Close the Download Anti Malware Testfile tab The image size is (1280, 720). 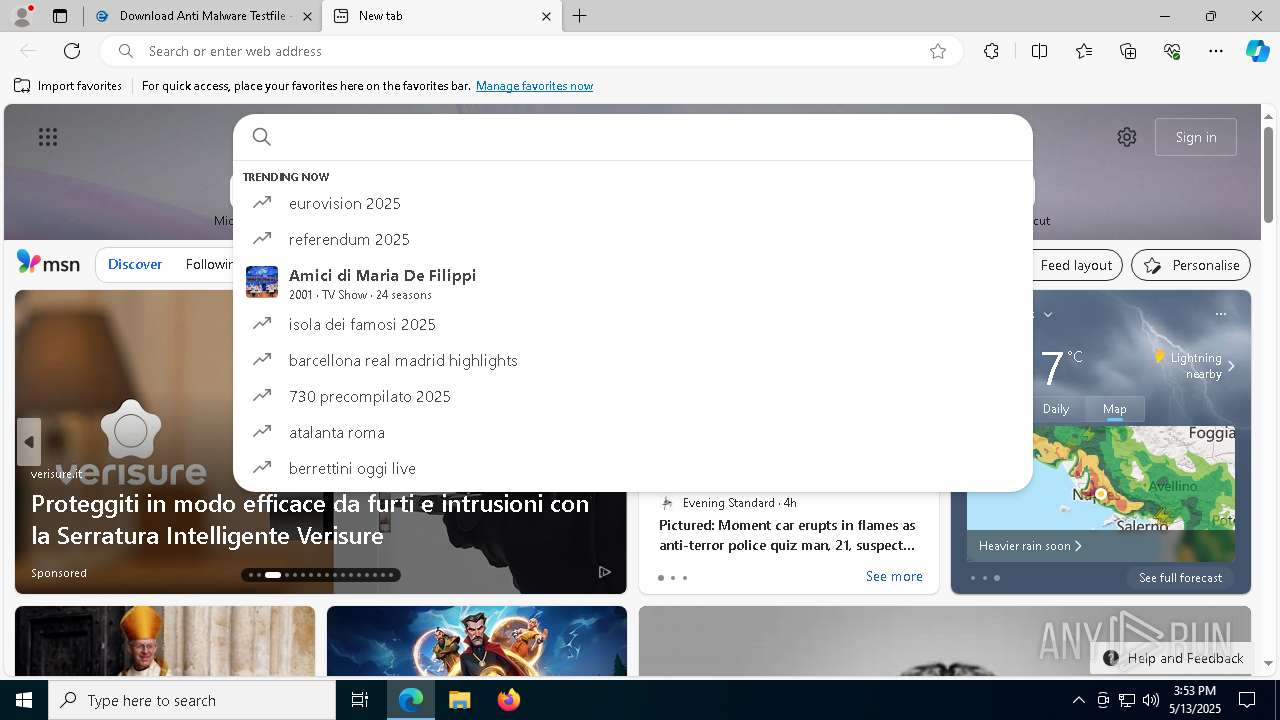click(x=307, y=16)
